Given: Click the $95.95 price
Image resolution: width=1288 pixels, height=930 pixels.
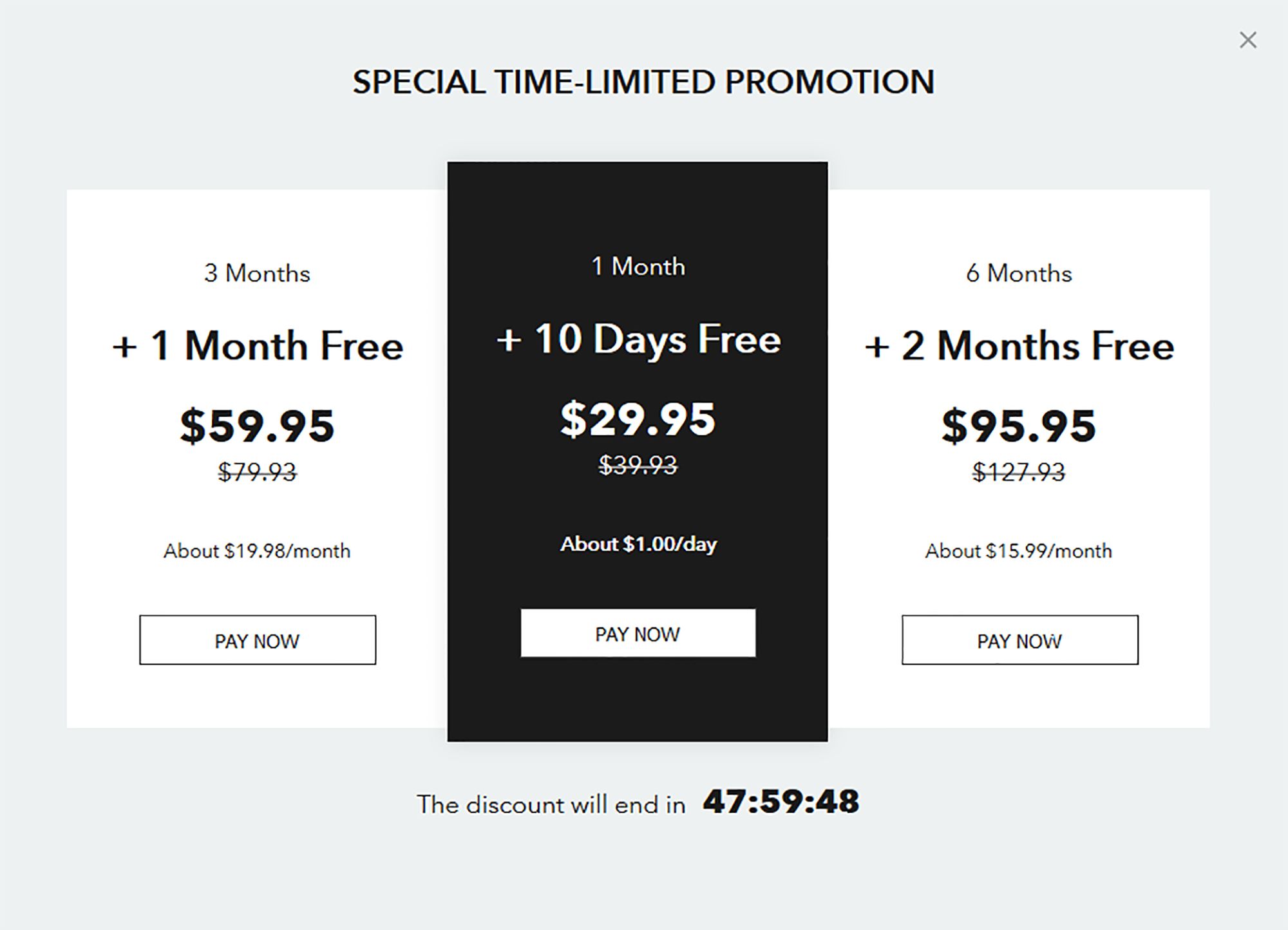Looking at the screenshot, I should 1019,426.
